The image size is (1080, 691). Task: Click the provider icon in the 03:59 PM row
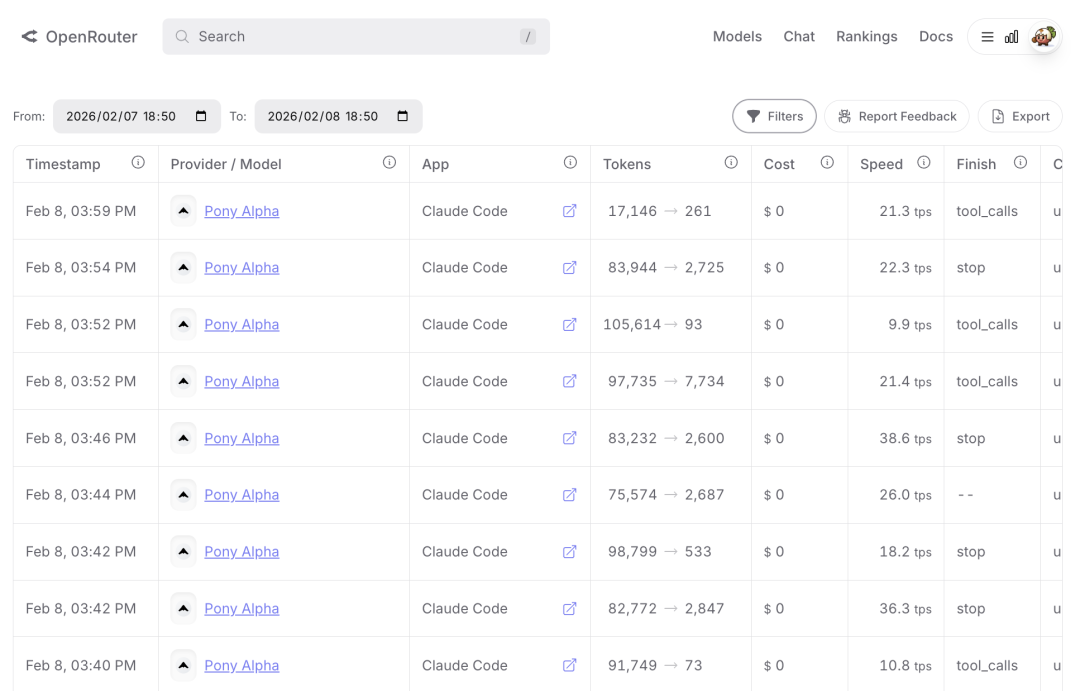pyautogui.click(x=183, y=211)
